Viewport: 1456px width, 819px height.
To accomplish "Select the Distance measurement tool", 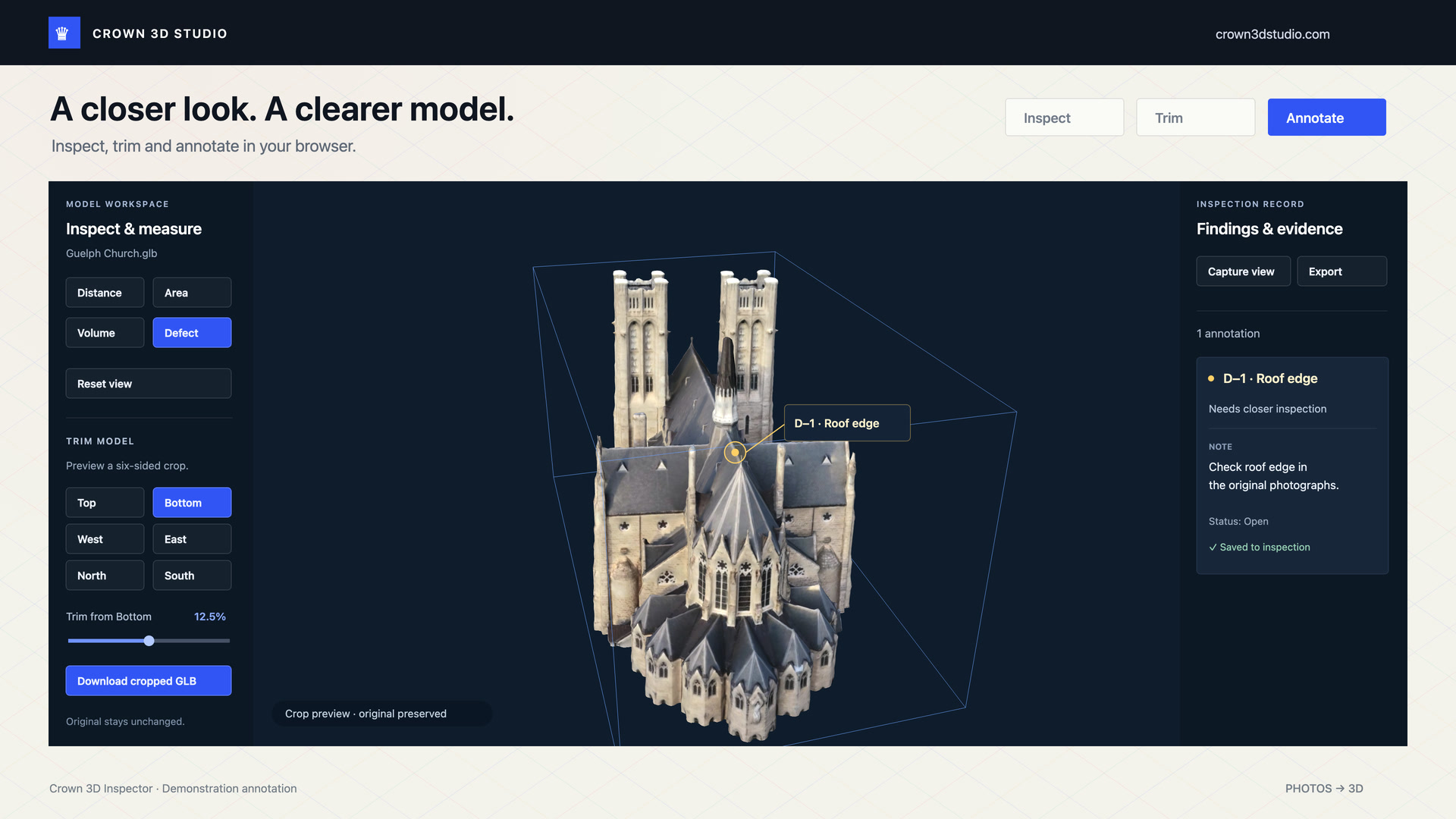I will pos(105,293).
